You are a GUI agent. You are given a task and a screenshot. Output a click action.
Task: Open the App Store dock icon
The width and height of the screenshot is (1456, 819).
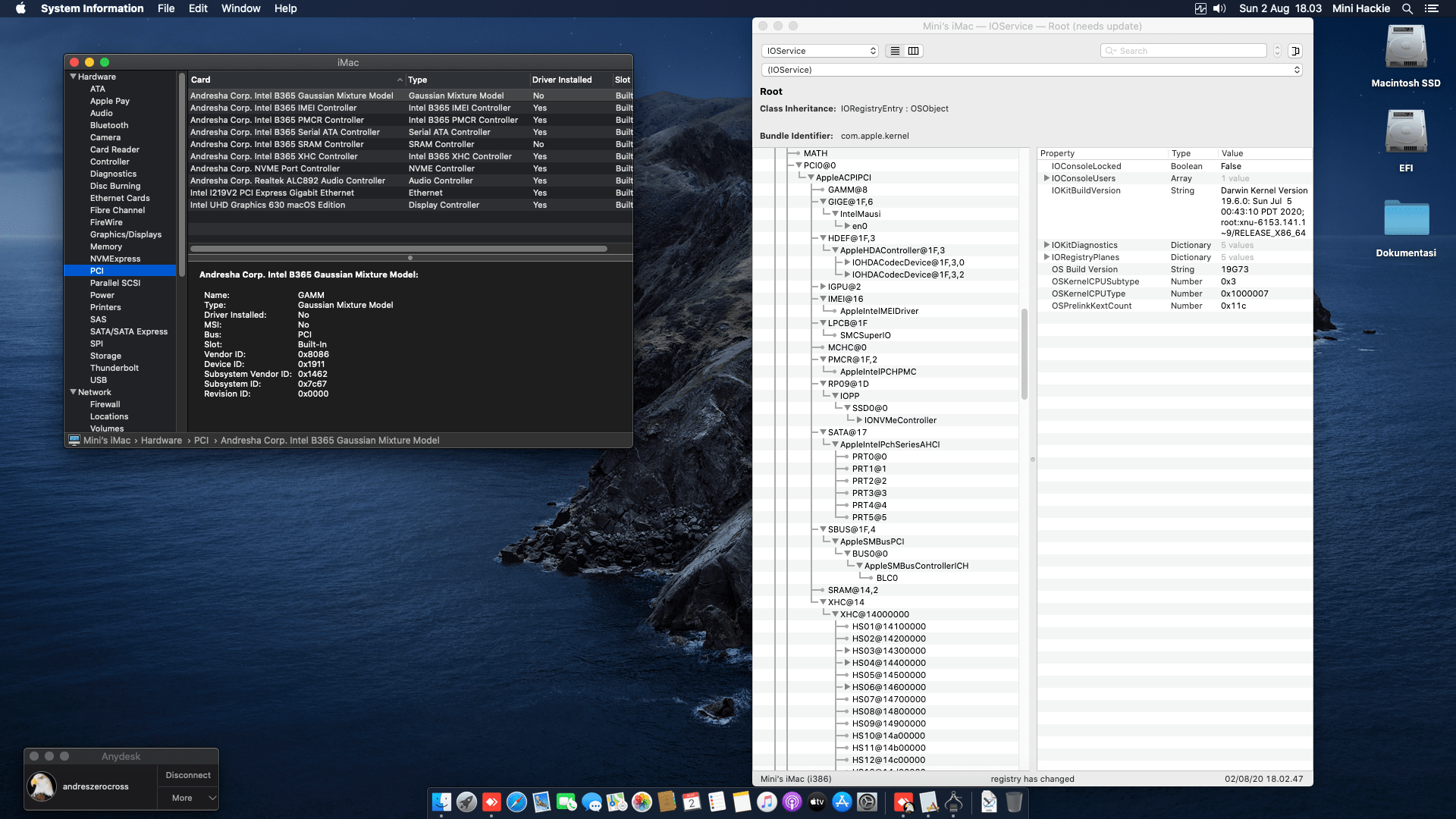point(842,802)
